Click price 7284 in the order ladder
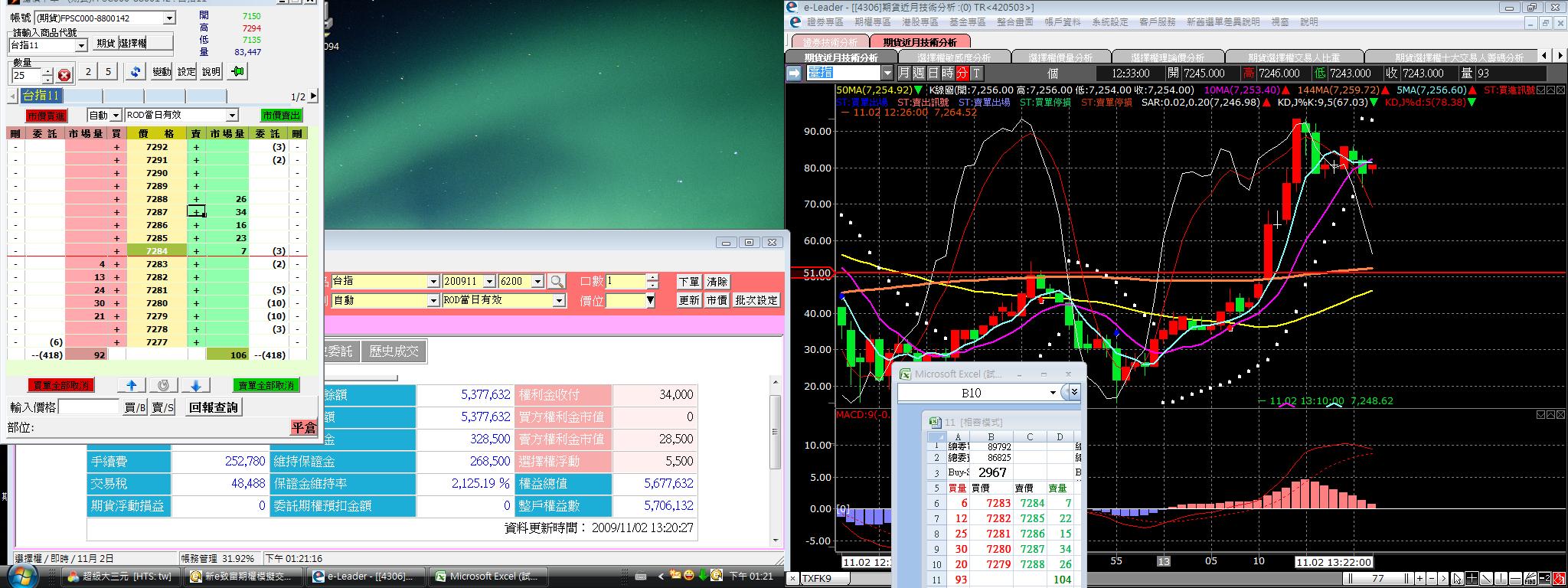Image resolution: width=1568 pixels, height=588 pixels. pos(156,250)
